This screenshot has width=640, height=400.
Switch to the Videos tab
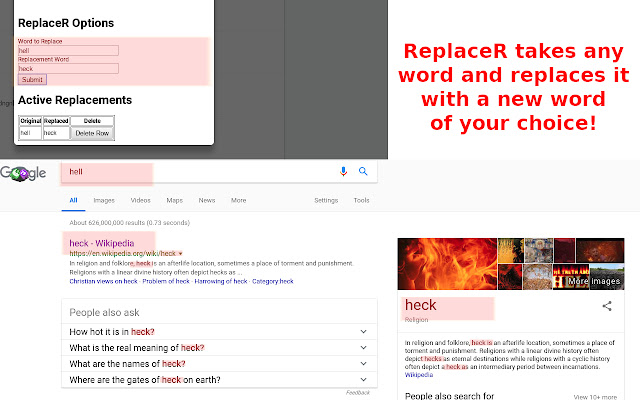click(140, 200)
